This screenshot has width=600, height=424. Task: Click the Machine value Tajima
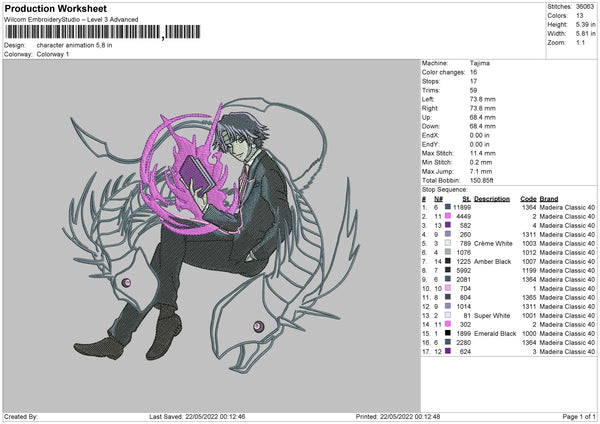click(479, 63)
